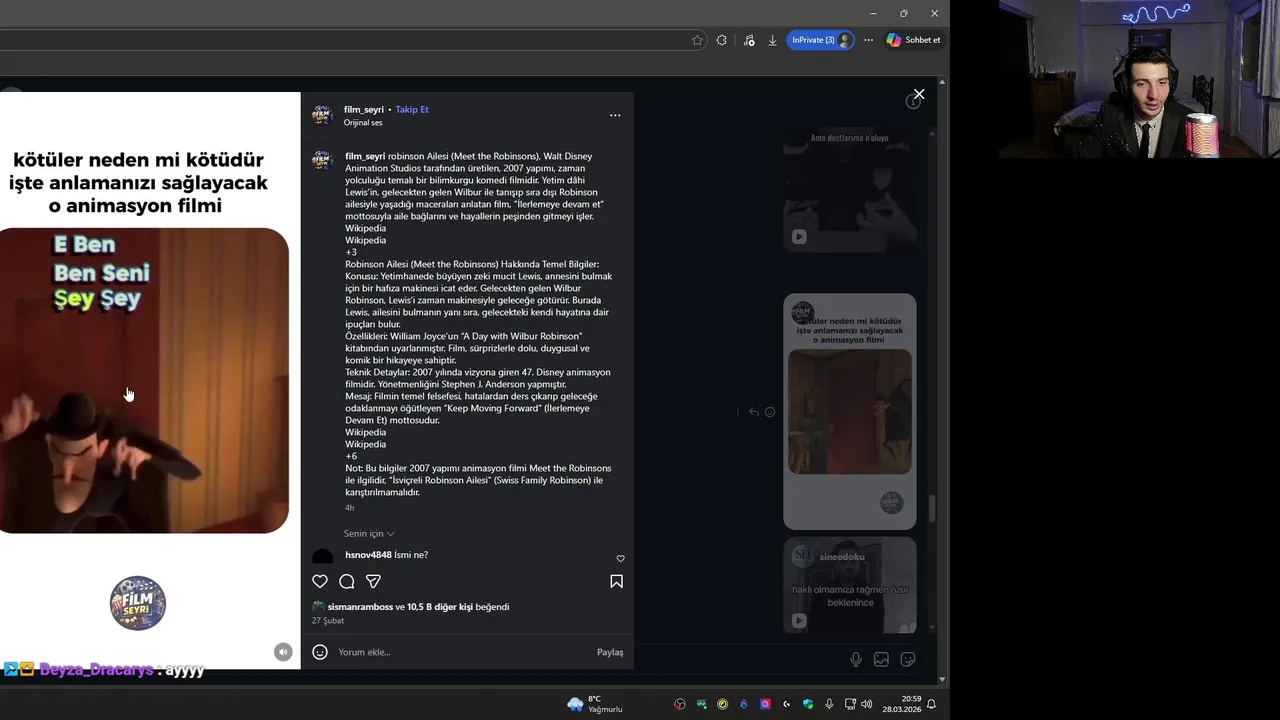
Task: Click film_seyri caption avatar
Action: (x=322, y=161)
